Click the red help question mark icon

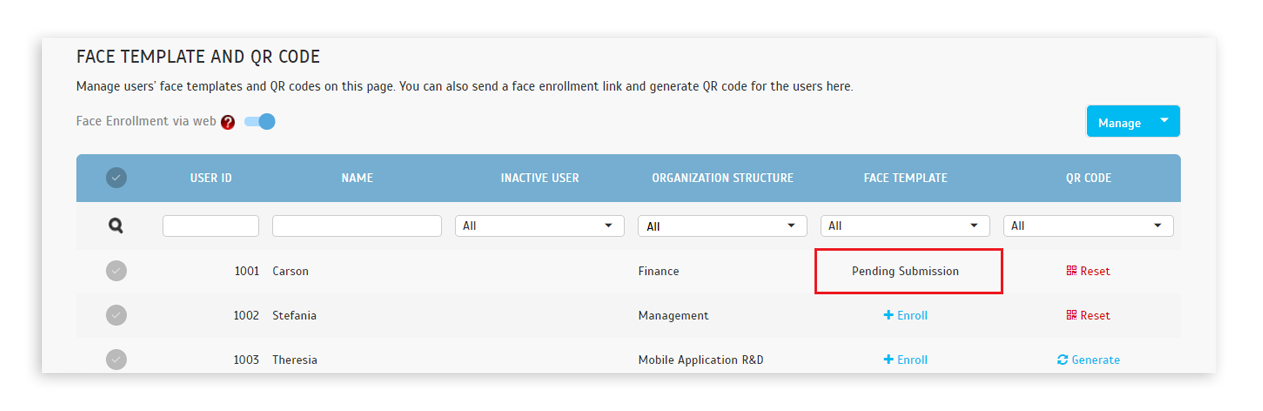(228, 122)
